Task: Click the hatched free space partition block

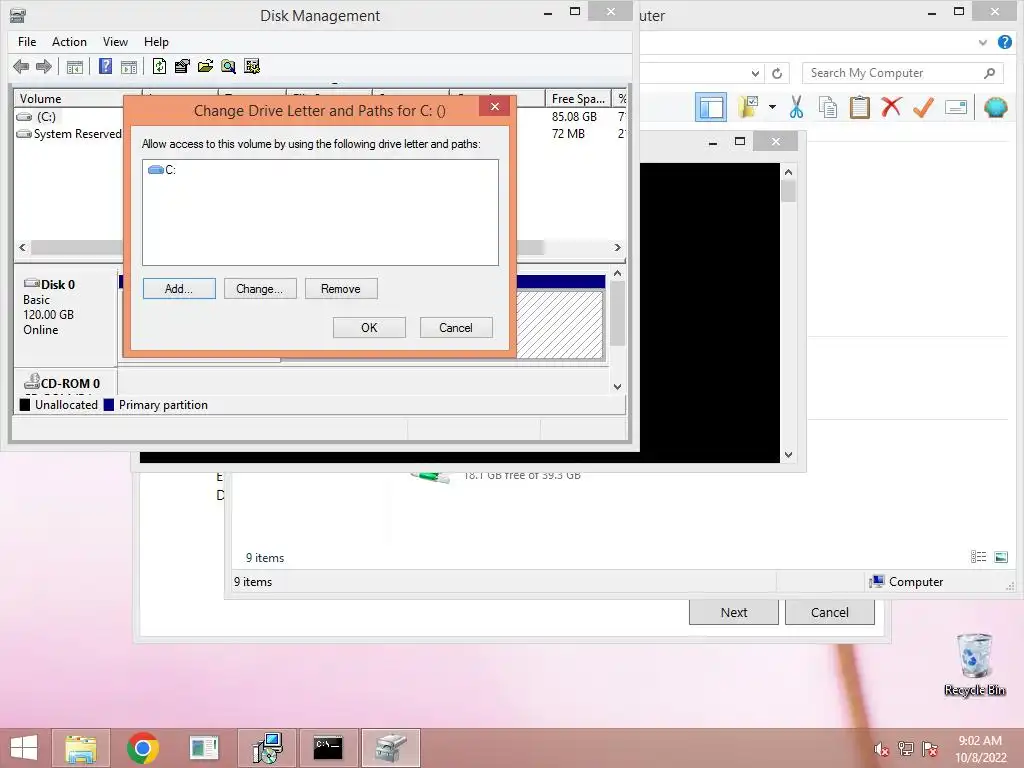Action: [560, 325]
